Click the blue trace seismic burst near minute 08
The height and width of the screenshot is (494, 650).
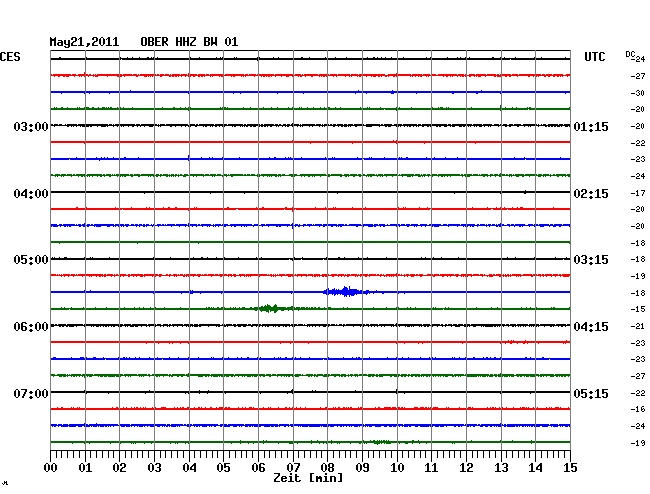coord(346,292)
